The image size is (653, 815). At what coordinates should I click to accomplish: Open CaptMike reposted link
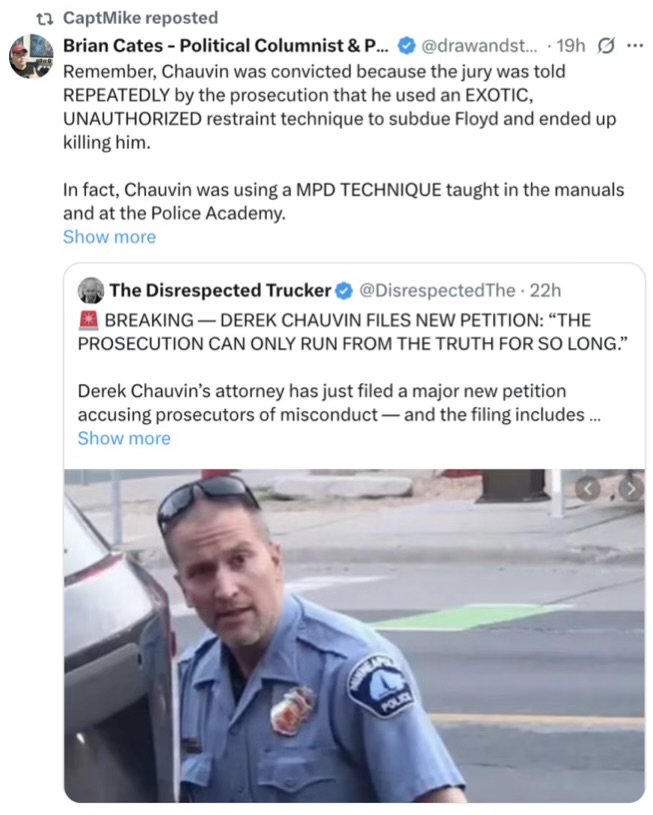pyautogui.click(x=140, y=18)
